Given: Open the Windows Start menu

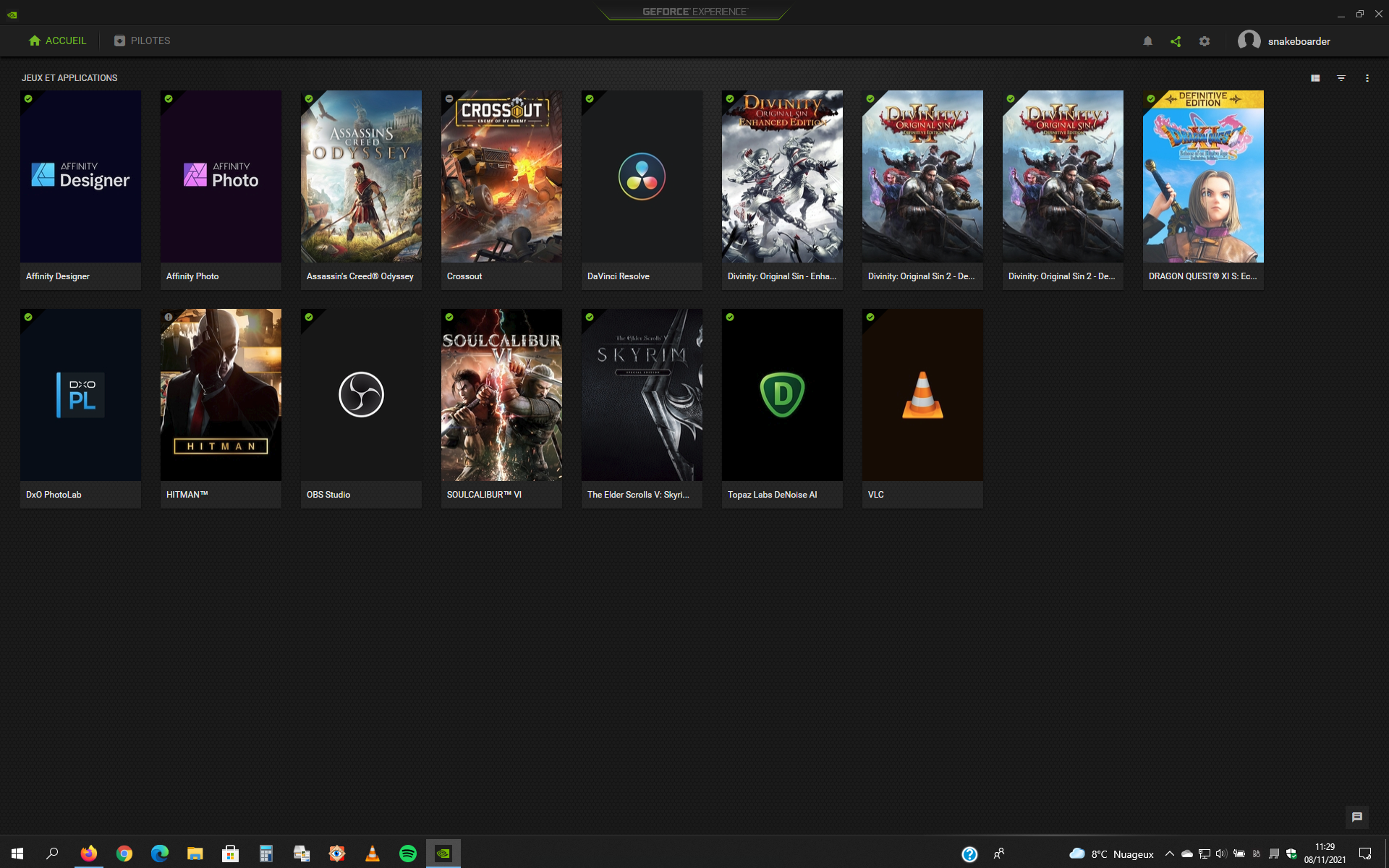Looking at the screenshot, I should (17, 854).
